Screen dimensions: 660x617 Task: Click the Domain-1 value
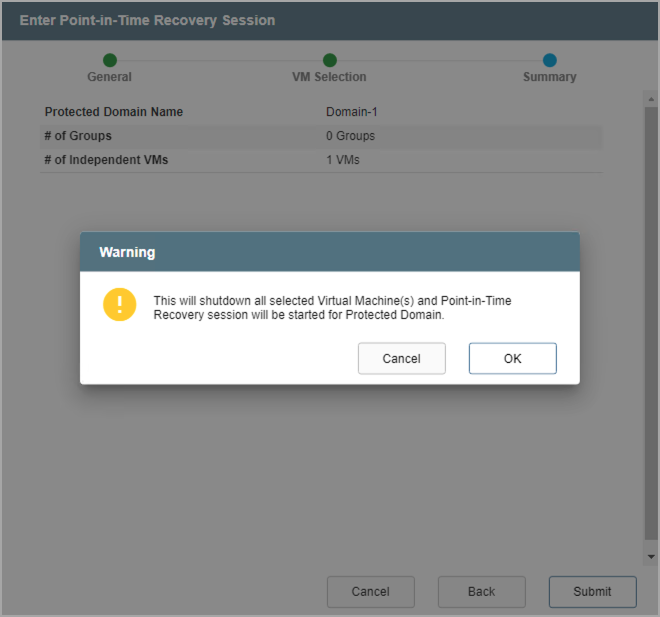click(x=352, y=112)
